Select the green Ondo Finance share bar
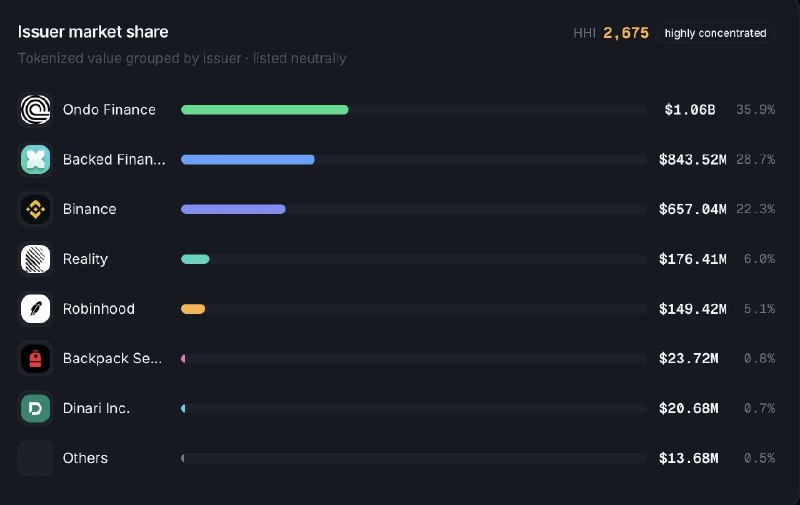Screen dimensions: 800x505 (264, 110)
